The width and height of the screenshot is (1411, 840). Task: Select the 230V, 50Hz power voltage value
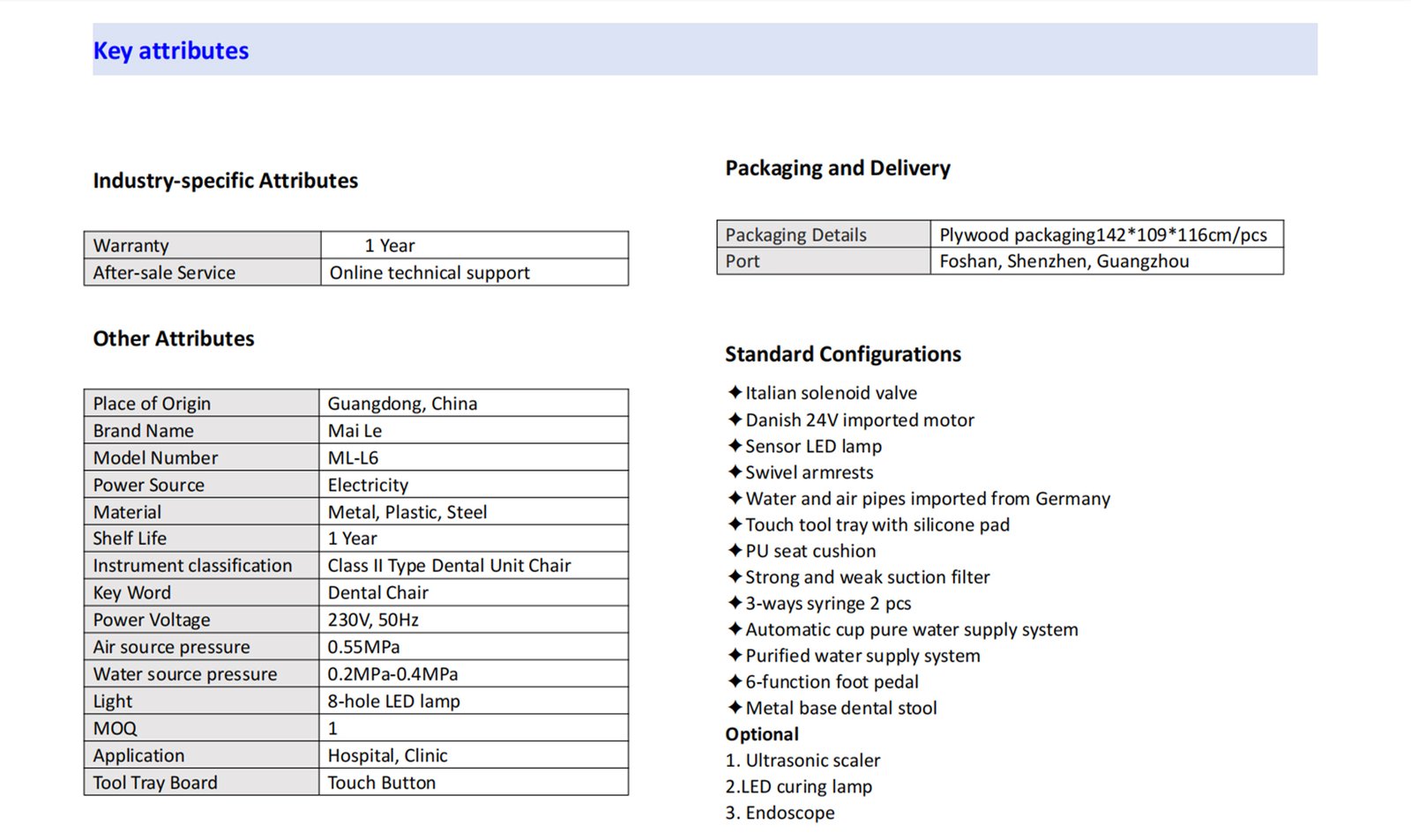pyautogui.click(x=373, y=621)
